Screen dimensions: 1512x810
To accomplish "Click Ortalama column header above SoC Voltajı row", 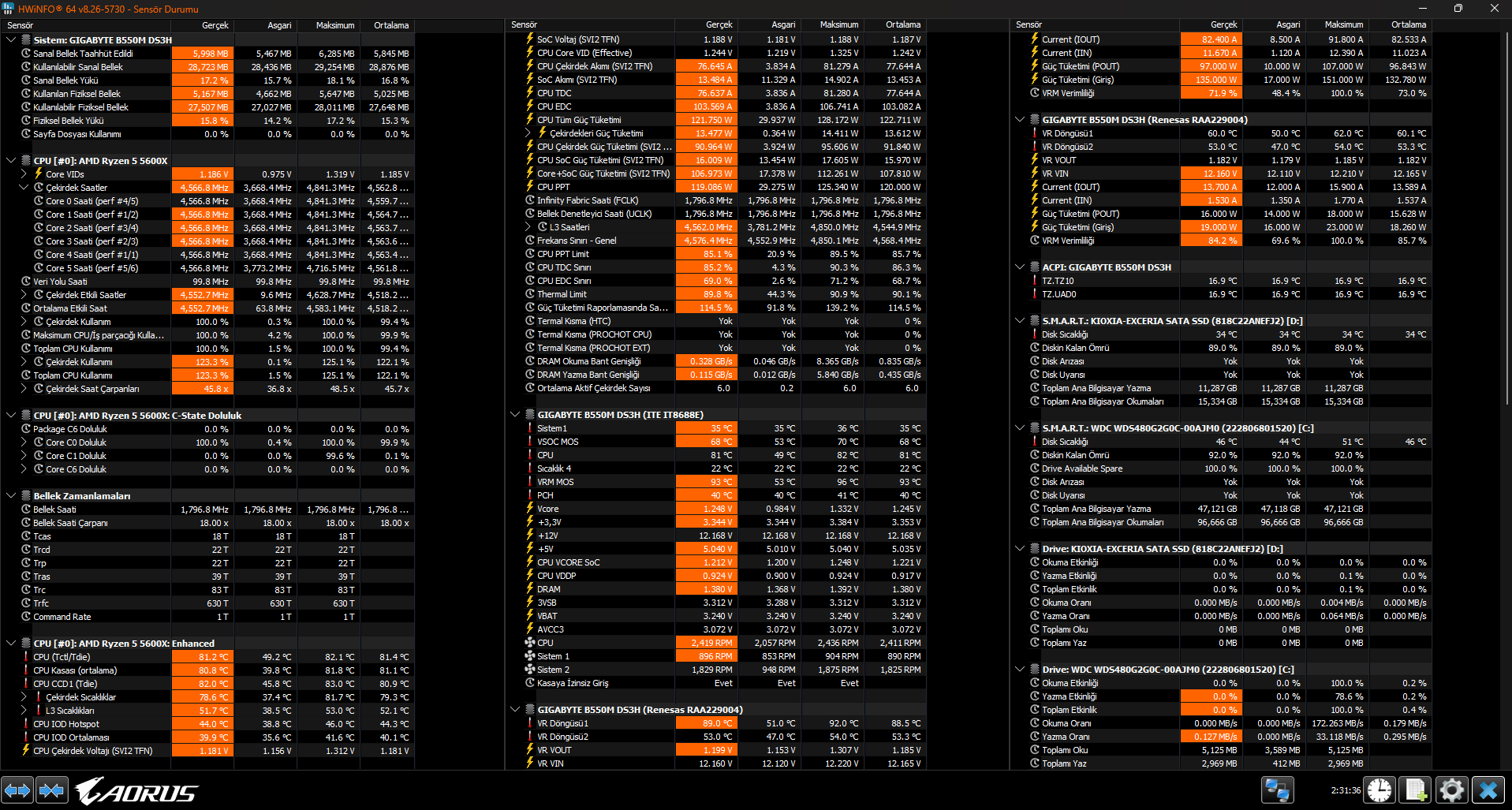I will (x=895, y=25).
